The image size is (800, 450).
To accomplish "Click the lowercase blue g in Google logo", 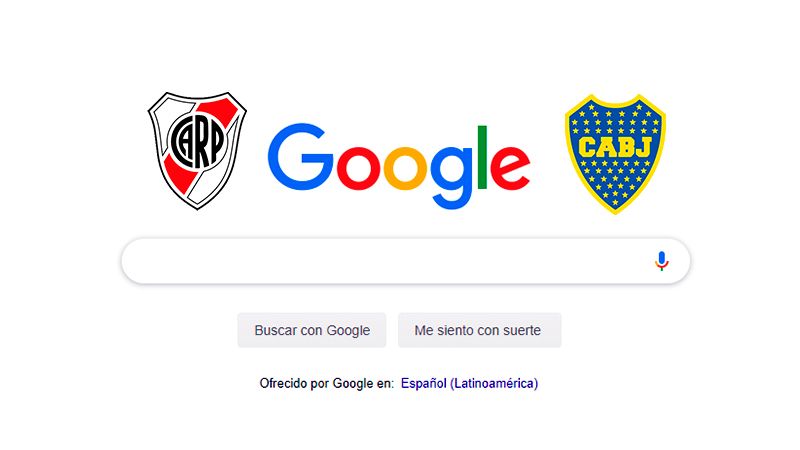I will click(x=452, y=177).
